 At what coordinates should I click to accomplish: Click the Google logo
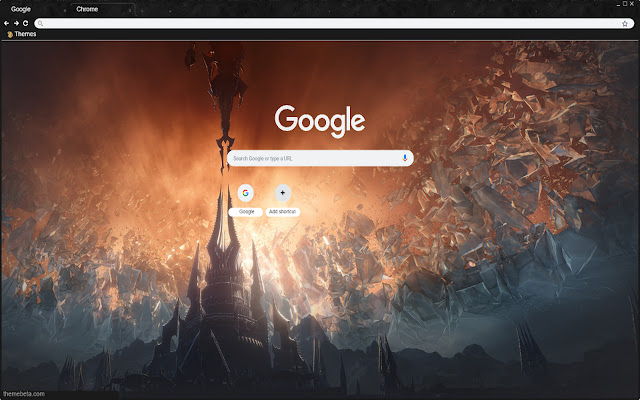pos(320,121)
